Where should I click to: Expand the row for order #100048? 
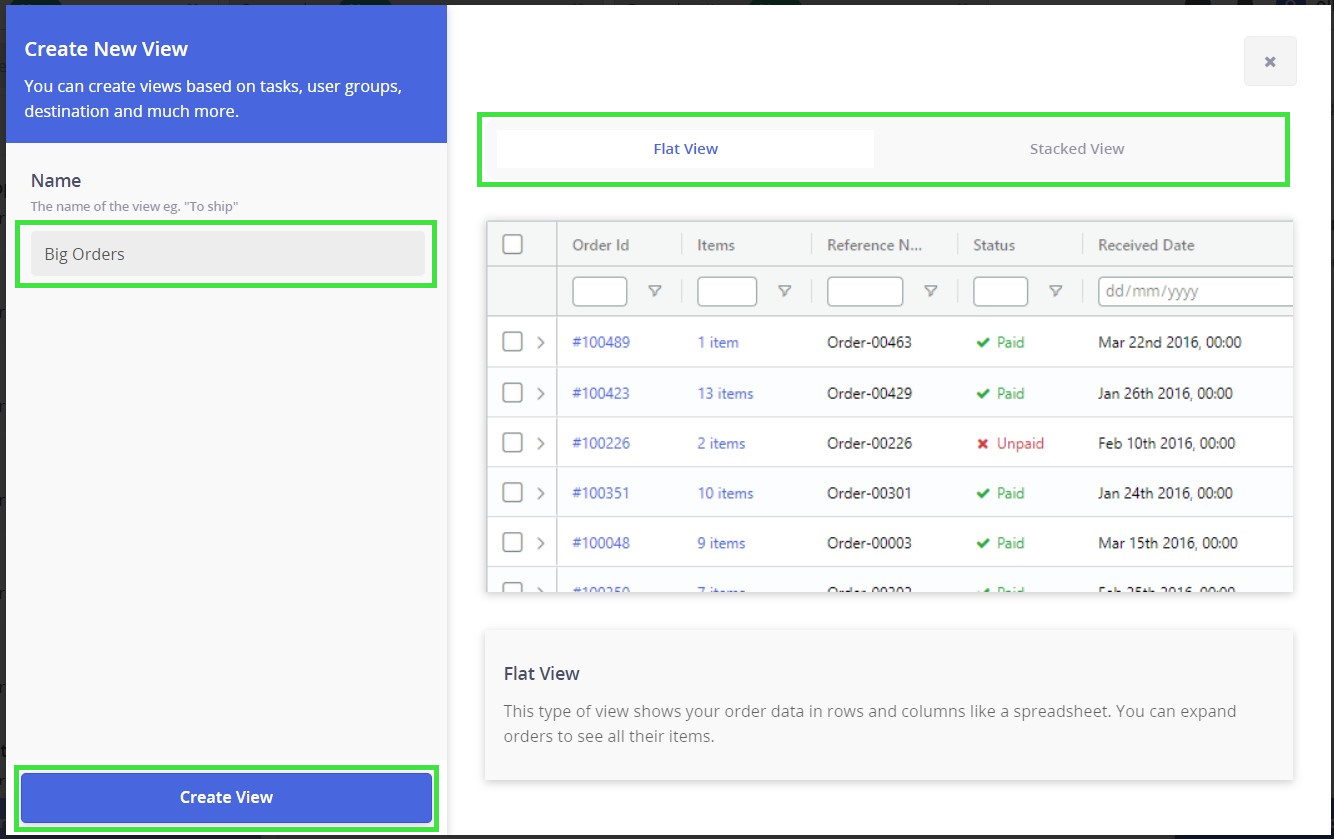pos(541,543)
